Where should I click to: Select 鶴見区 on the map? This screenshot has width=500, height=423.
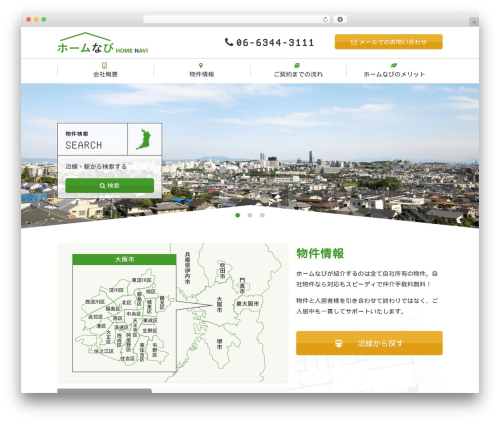click(162, 303)
